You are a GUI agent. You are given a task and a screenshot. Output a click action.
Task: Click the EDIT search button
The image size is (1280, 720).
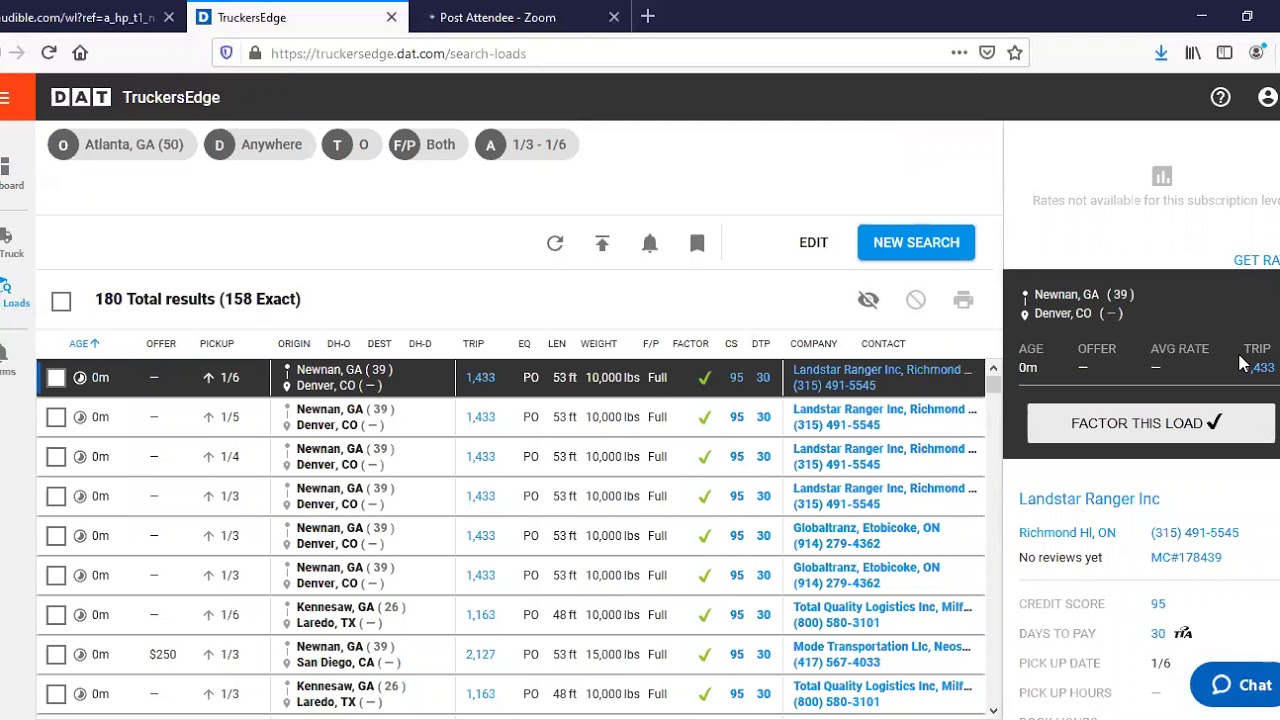[x=813, y=243]
